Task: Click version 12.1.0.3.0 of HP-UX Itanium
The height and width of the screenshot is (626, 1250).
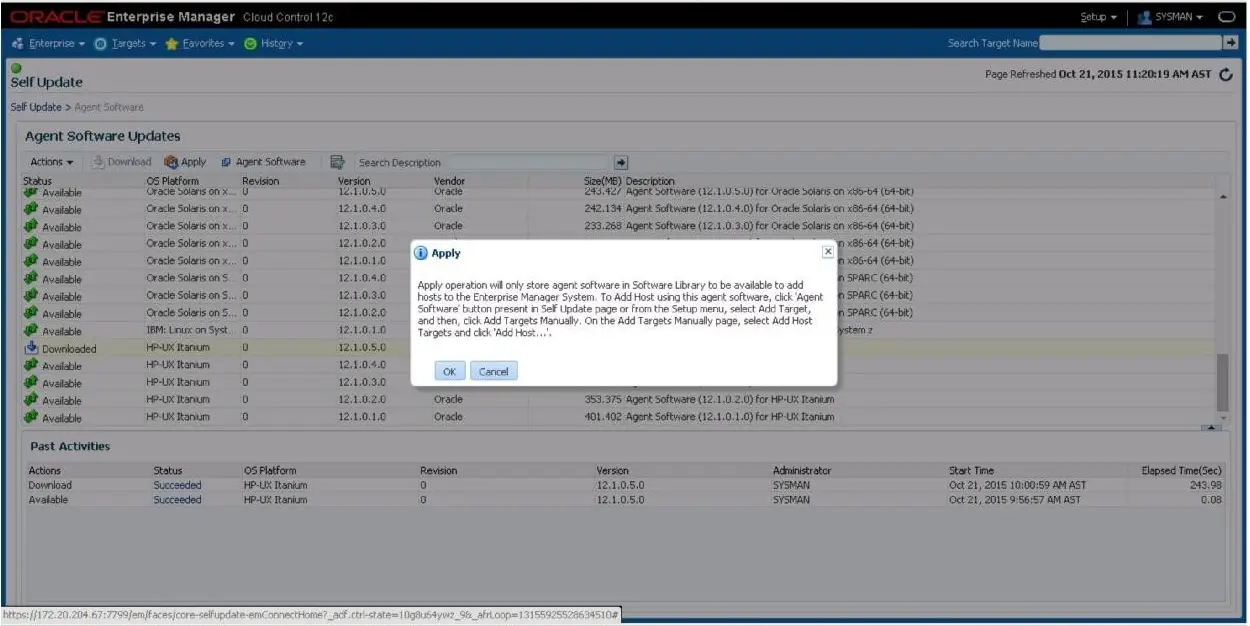Action: (361, 382)
